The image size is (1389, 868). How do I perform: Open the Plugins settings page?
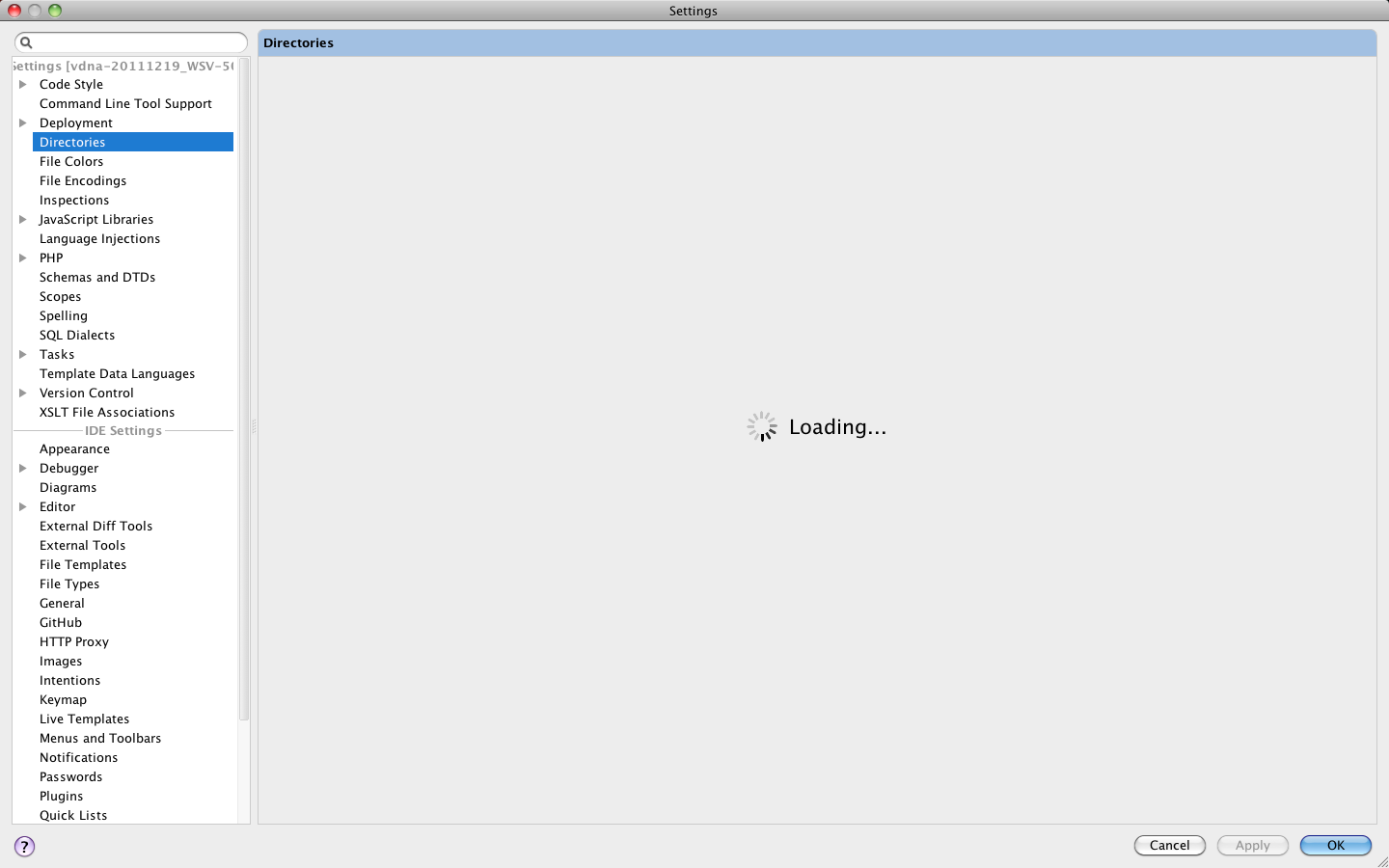coord(61,796)
